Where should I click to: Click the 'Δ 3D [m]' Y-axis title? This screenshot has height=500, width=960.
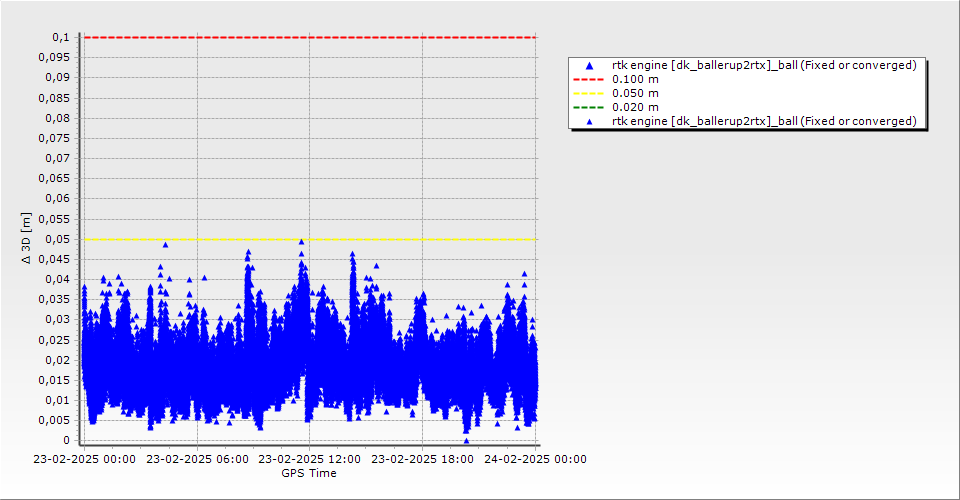click(x=26, y=239)
